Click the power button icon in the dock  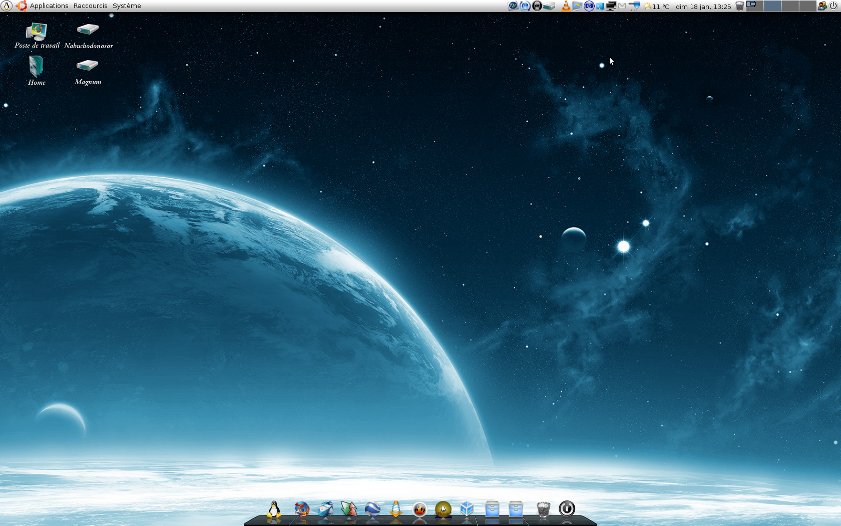coord(567,508)
